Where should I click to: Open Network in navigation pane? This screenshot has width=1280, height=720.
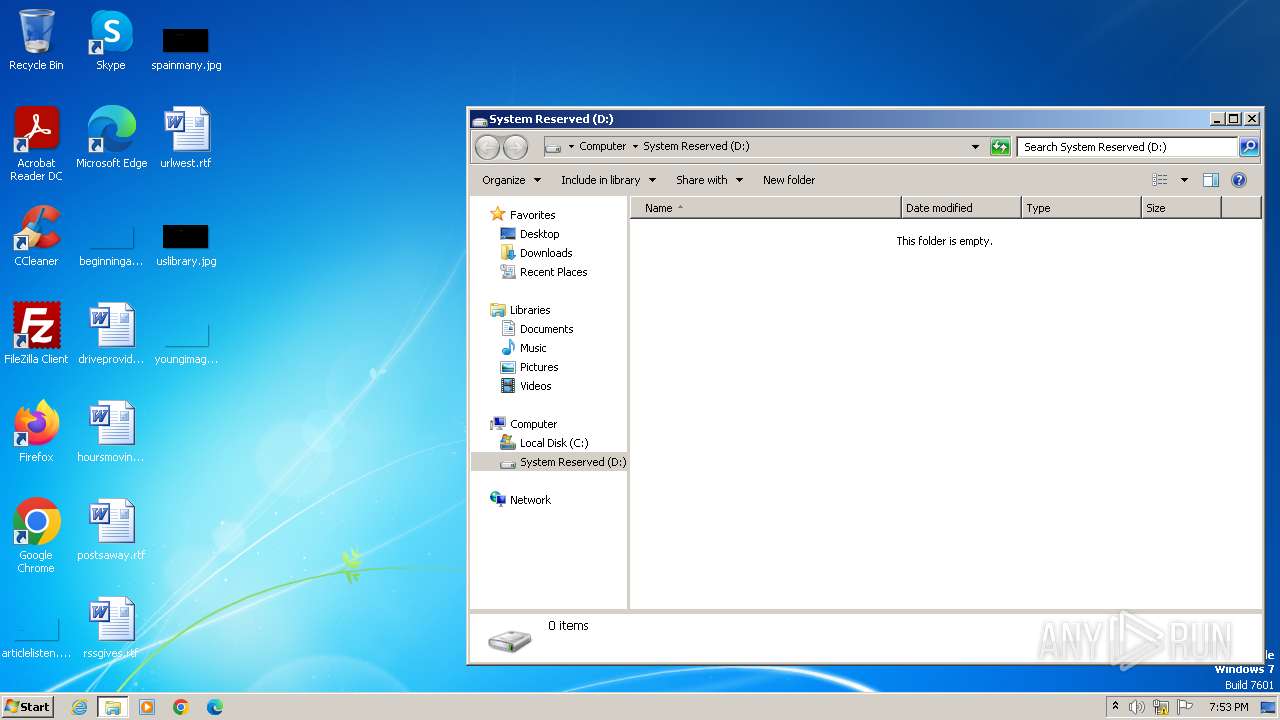[x=530, y=500]
